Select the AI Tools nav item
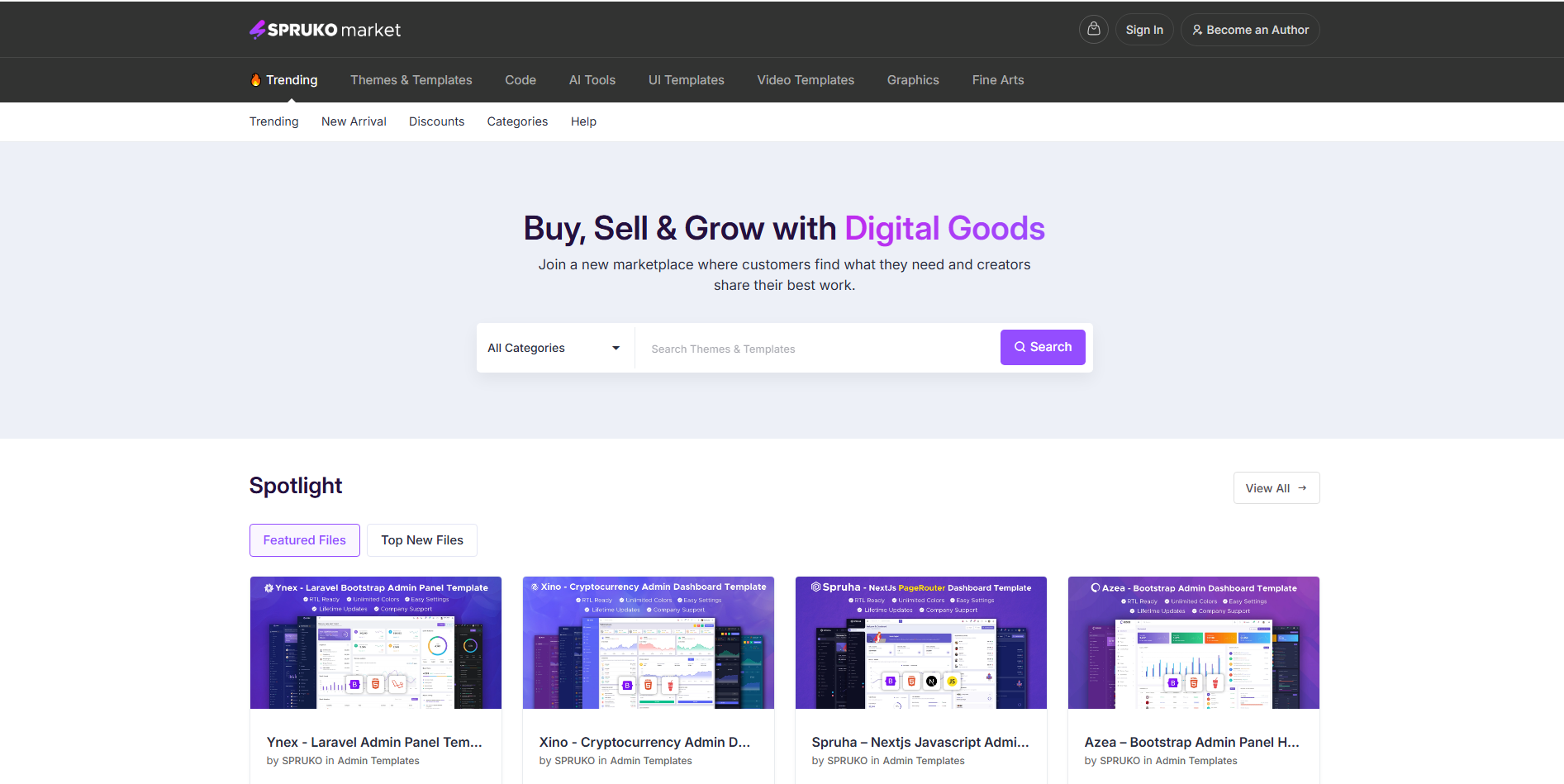 [x=592, y=79]
